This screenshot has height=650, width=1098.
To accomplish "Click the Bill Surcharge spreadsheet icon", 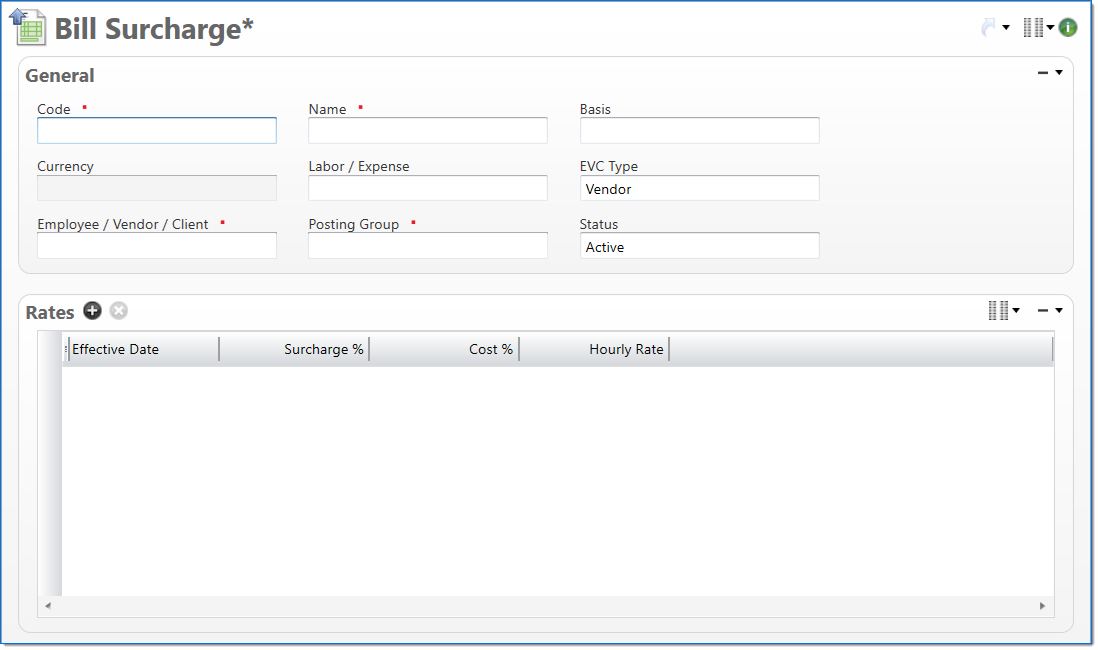I will (x=28, y=27).
